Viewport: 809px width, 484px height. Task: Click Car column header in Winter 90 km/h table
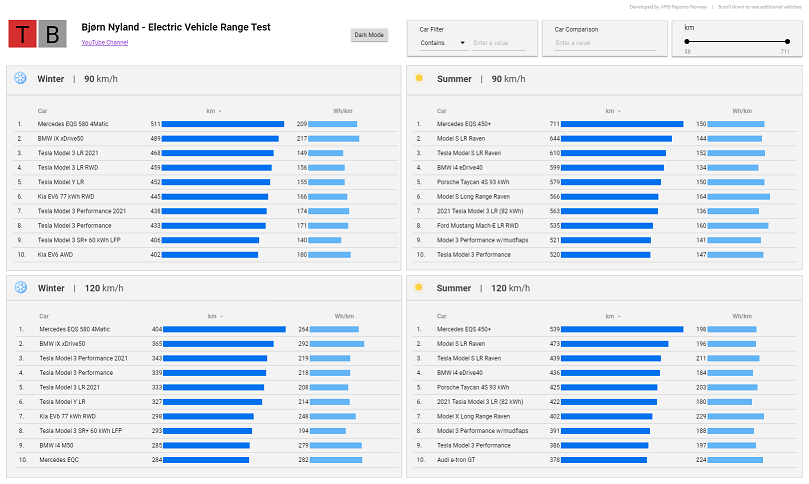coord(42,111)
